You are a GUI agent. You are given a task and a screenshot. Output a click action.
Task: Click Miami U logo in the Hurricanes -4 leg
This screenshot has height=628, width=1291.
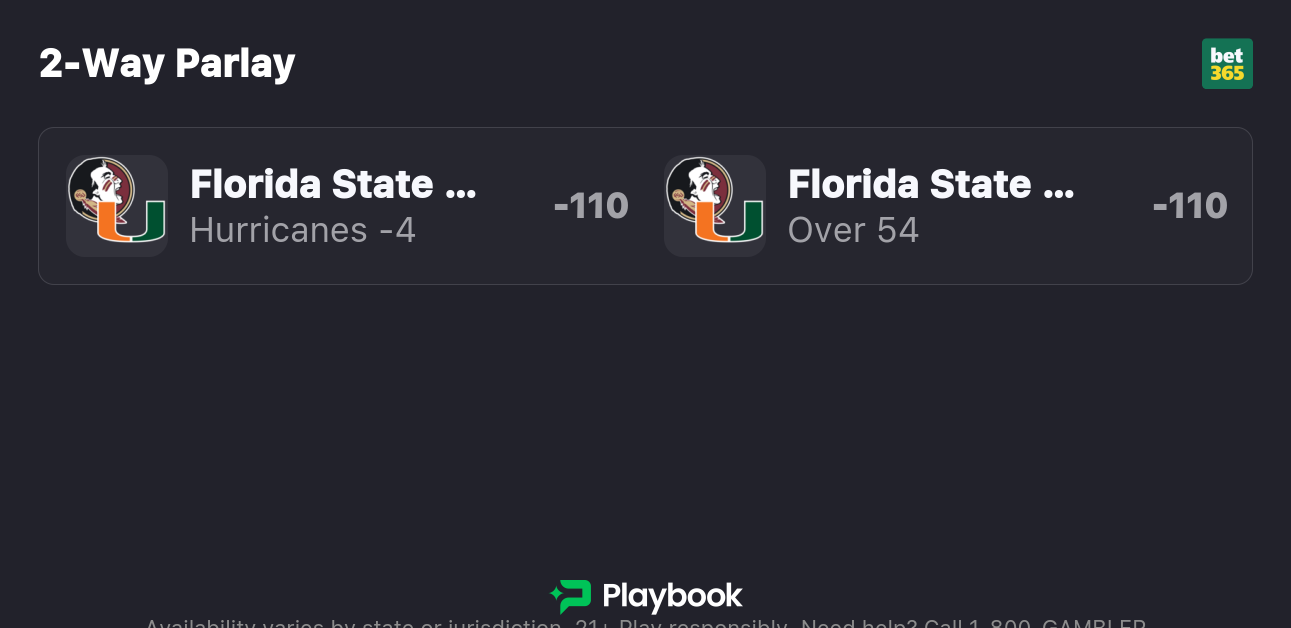(x=131, y=222)
